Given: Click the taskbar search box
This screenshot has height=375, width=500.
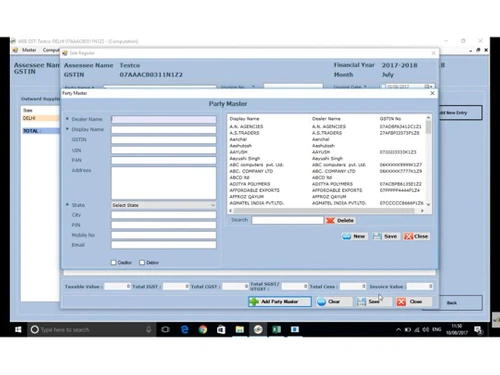Looking at the screenshot, I should click(92, 330).
